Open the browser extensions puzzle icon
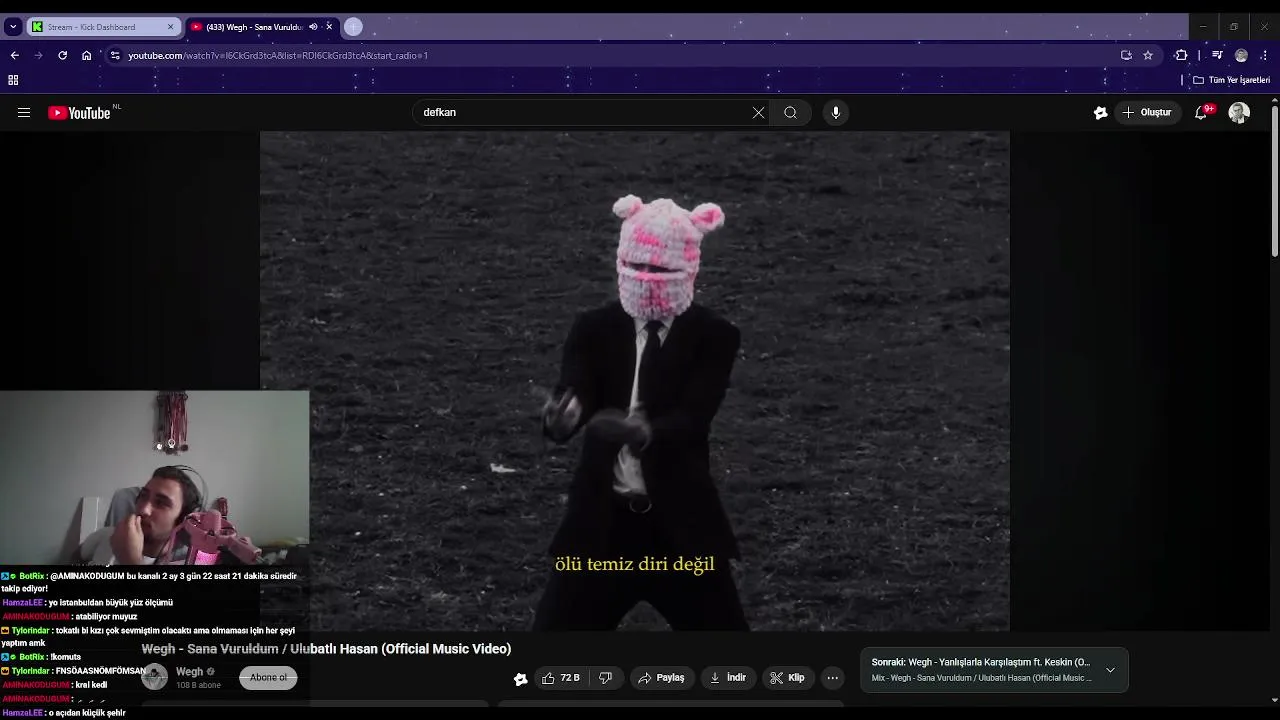 [1181, 55]
